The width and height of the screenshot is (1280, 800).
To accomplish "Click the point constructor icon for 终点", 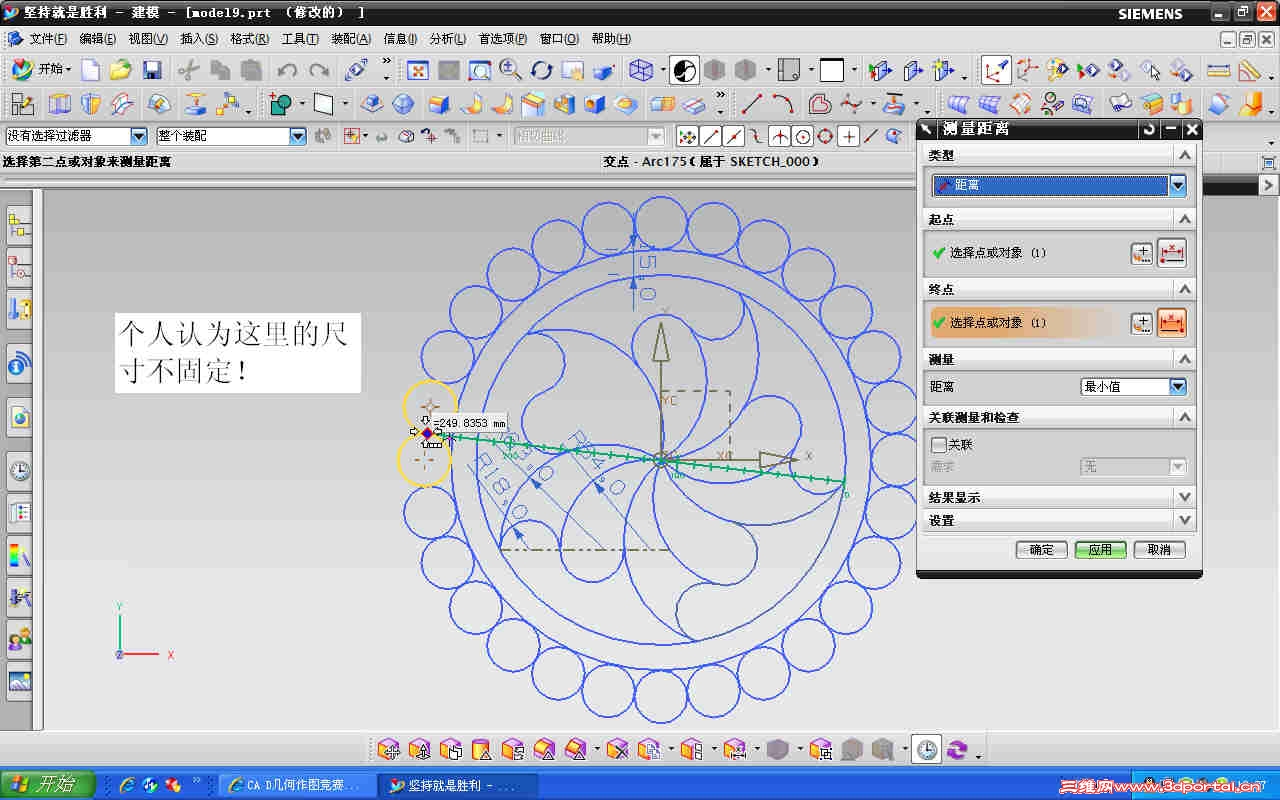I will pyautogui.click(x=1142, y=323).
